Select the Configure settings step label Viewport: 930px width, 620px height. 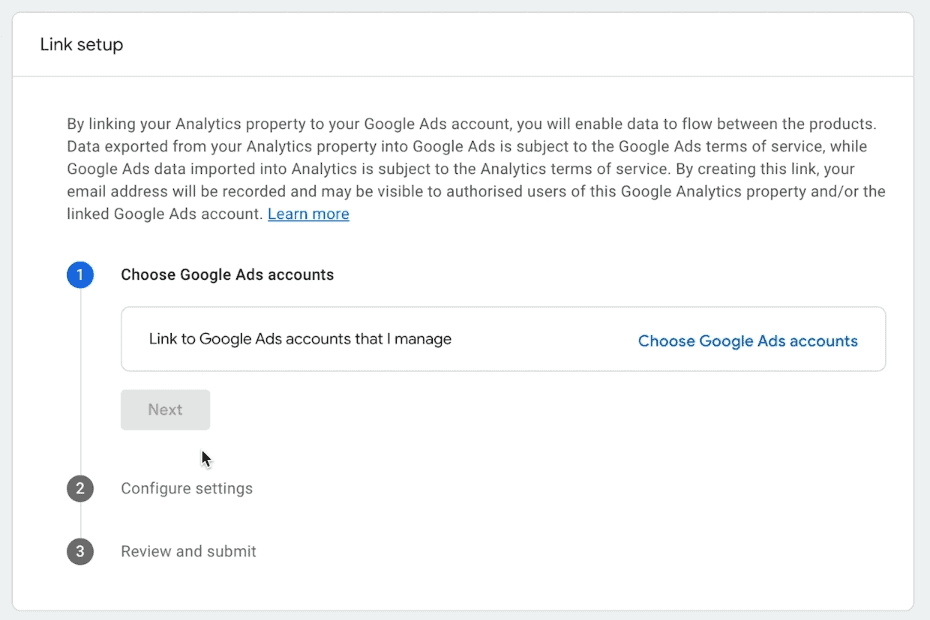point(186,488)
